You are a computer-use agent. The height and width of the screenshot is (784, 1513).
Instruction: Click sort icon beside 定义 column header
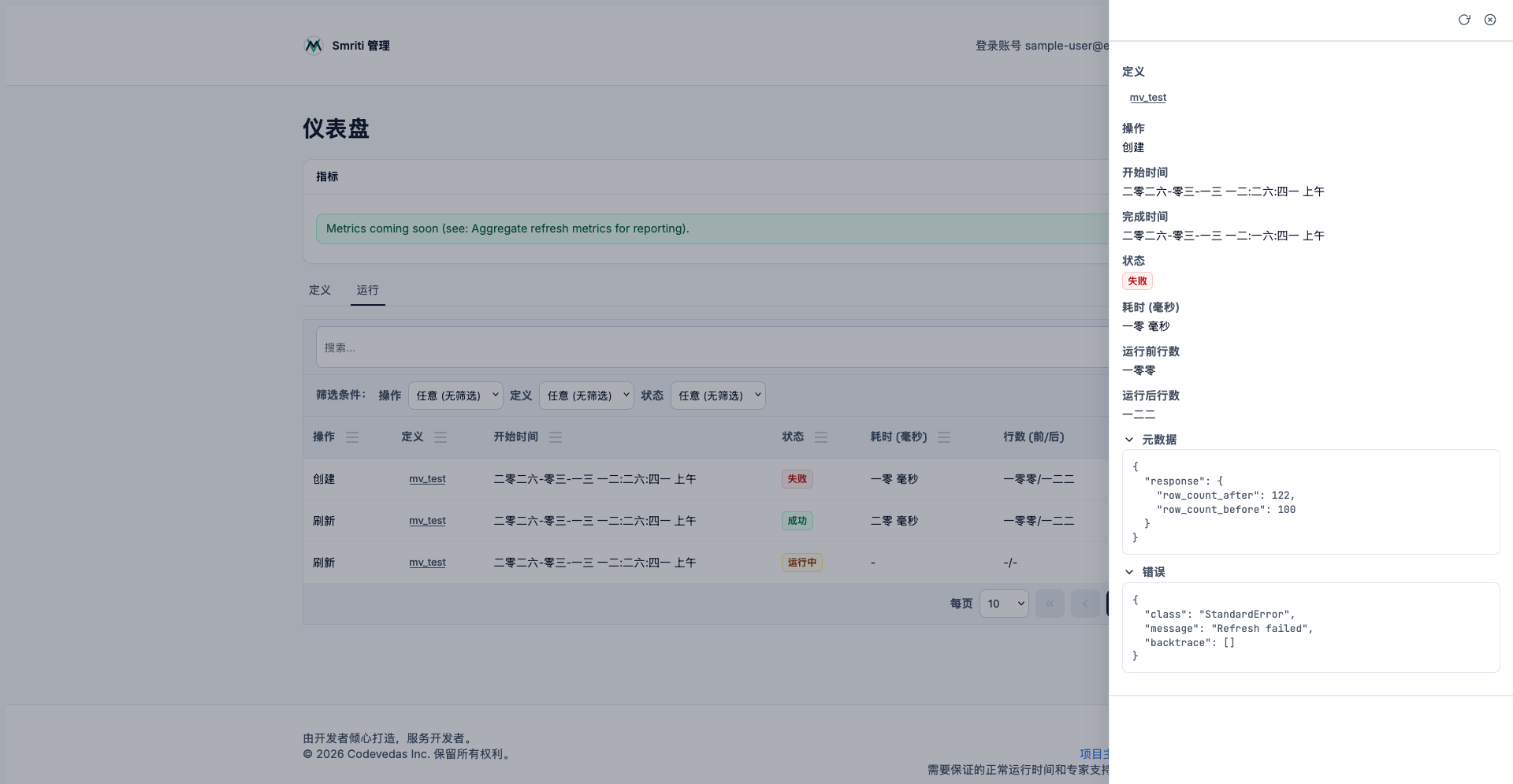click(x=441, y=437)
